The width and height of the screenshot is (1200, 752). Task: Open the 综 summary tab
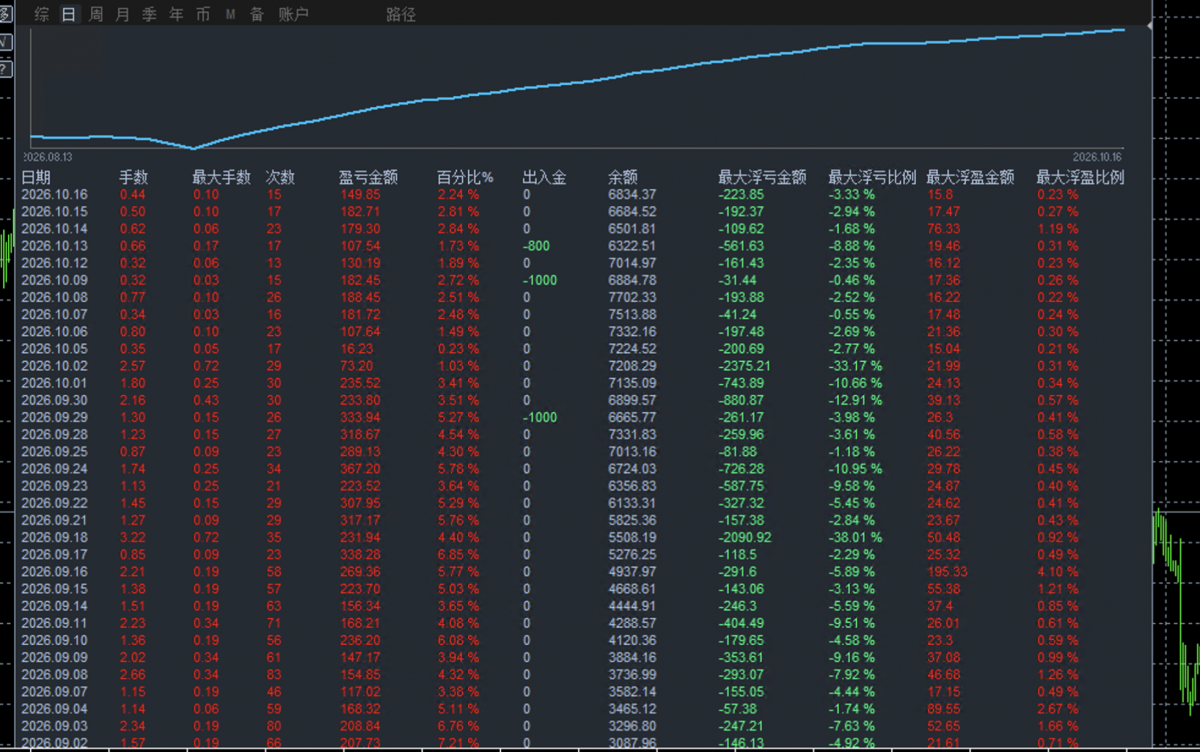41,15
